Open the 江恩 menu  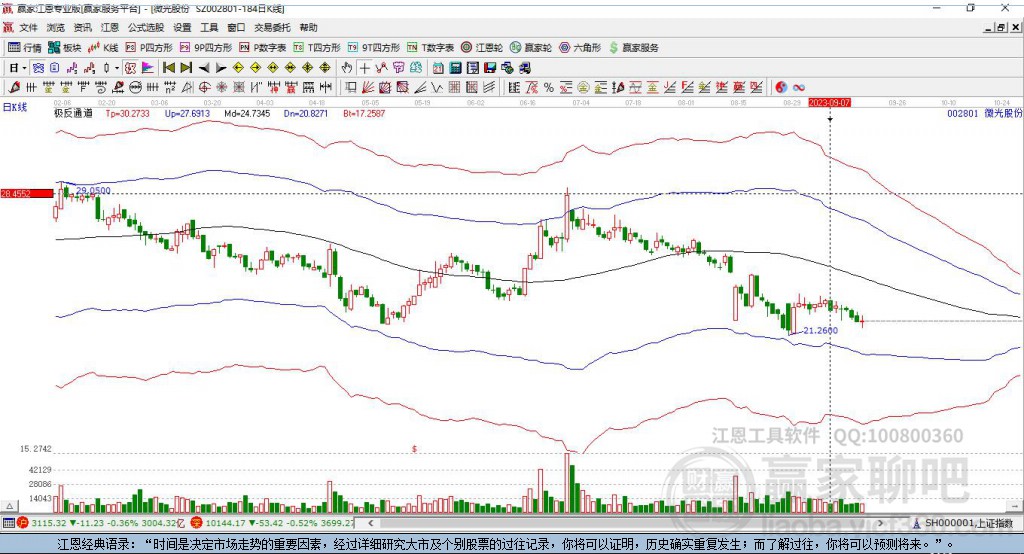click(x=109, y=27)
